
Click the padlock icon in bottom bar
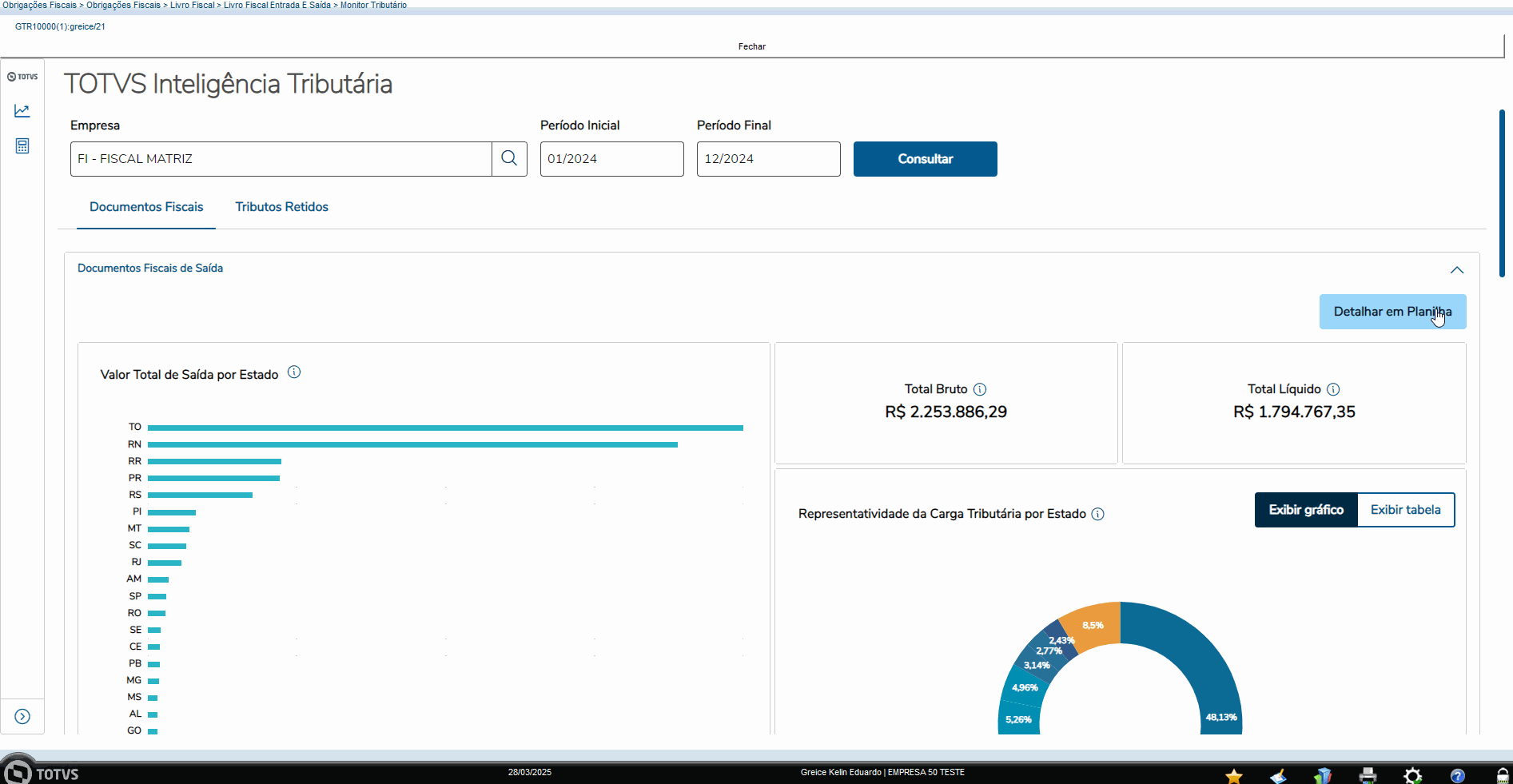1503,775
